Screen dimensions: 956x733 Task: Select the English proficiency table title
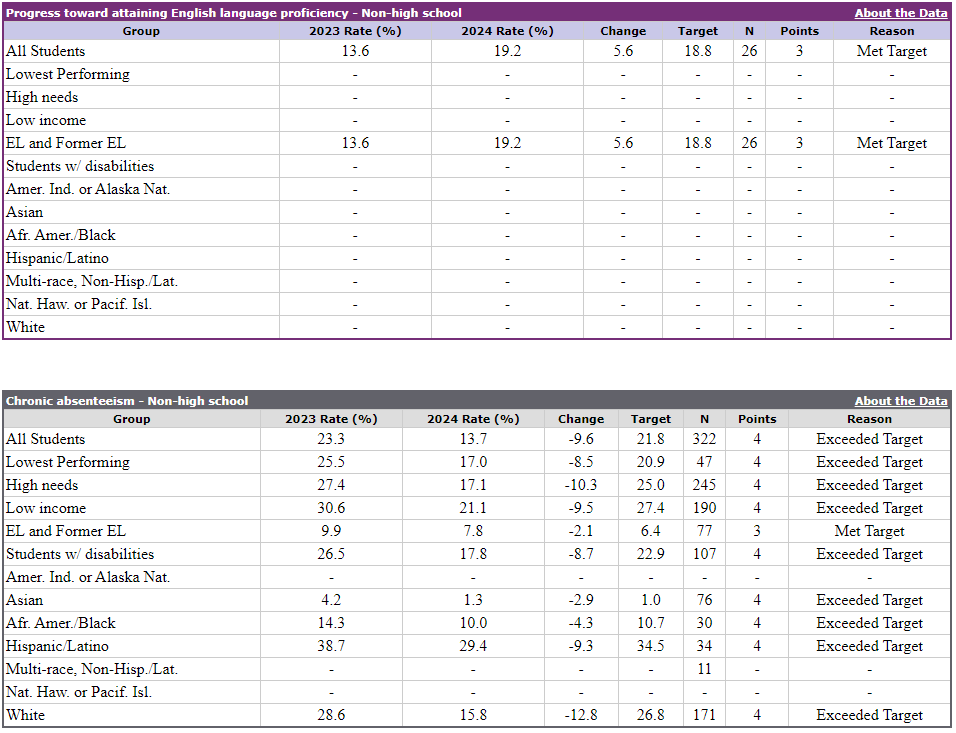(234, 13)
